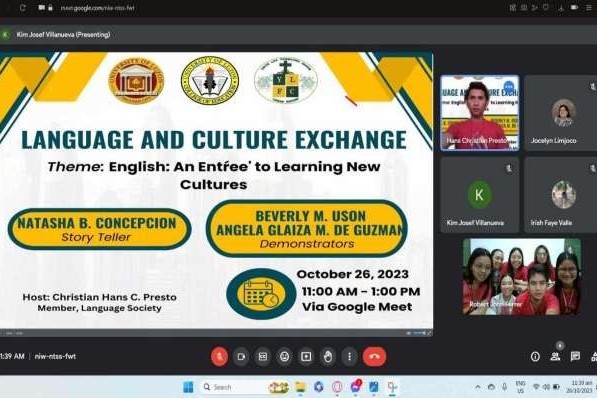Viewport: 597px width, 398px height.
Task: Leave the call with red hang-up button
Action: click(374, 356)
